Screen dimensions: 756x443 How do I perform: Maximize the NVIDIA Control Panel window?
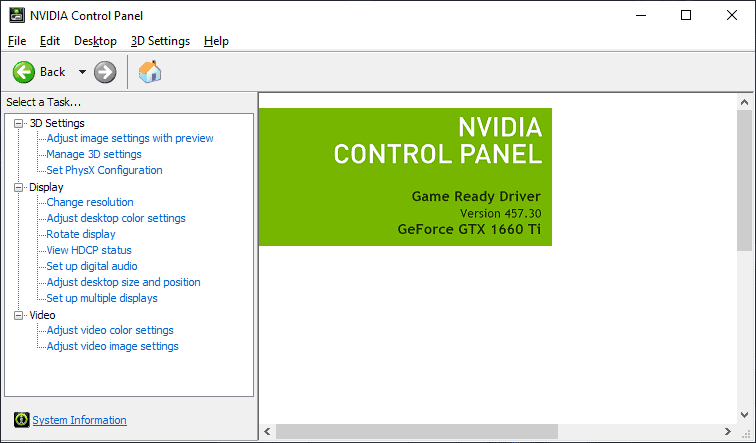686,15
